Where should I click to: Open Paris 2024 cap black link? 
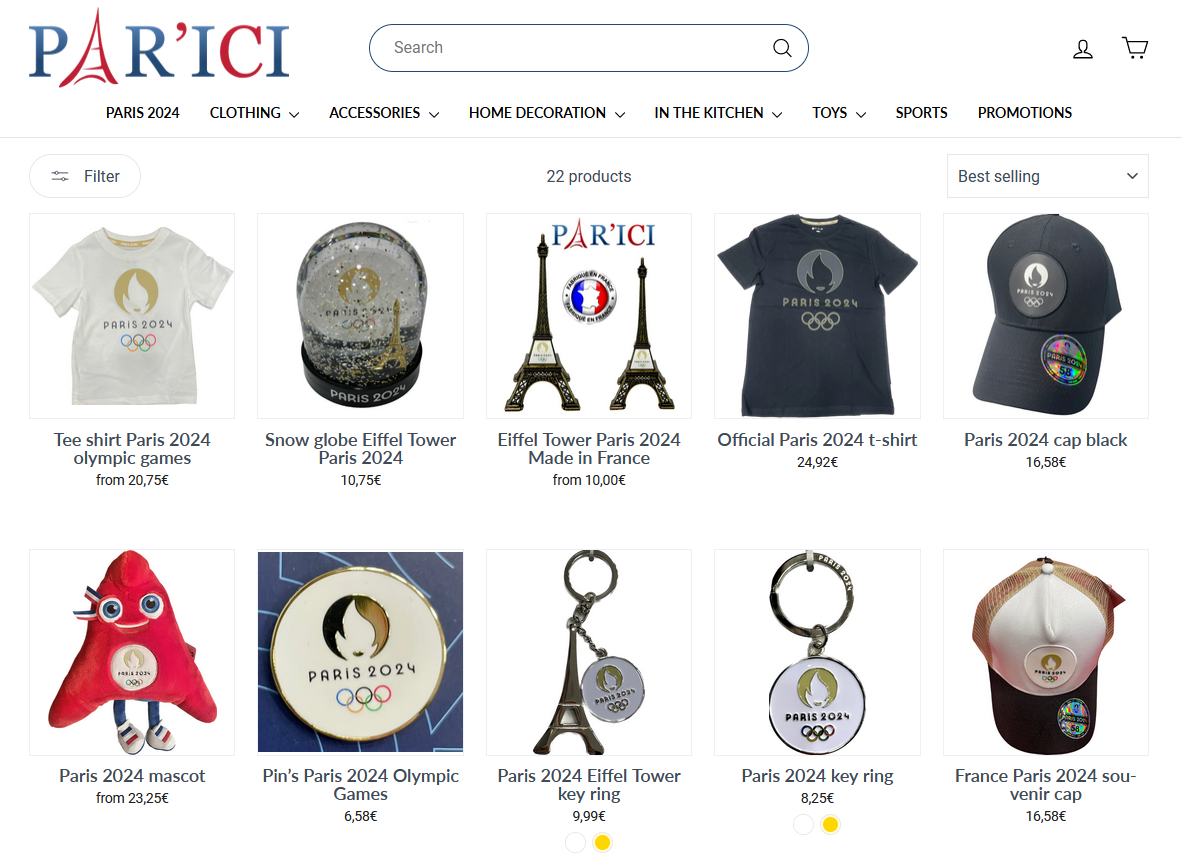pos(1046,440)
